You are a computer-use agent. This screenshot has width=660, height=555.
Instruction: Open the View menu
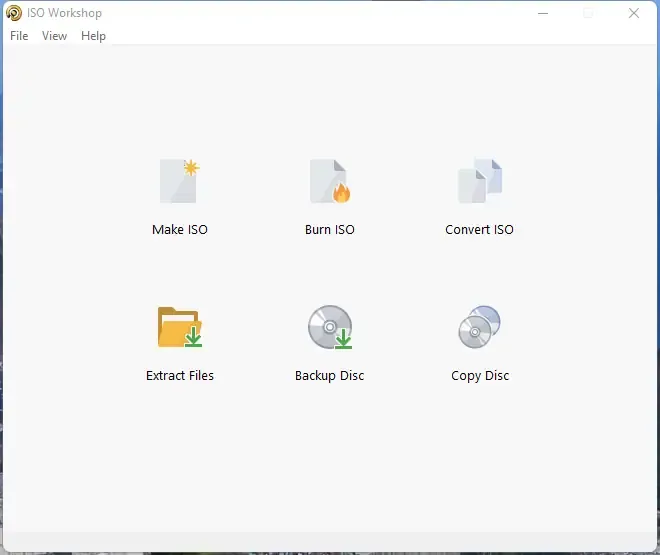(x=54, y=36)
